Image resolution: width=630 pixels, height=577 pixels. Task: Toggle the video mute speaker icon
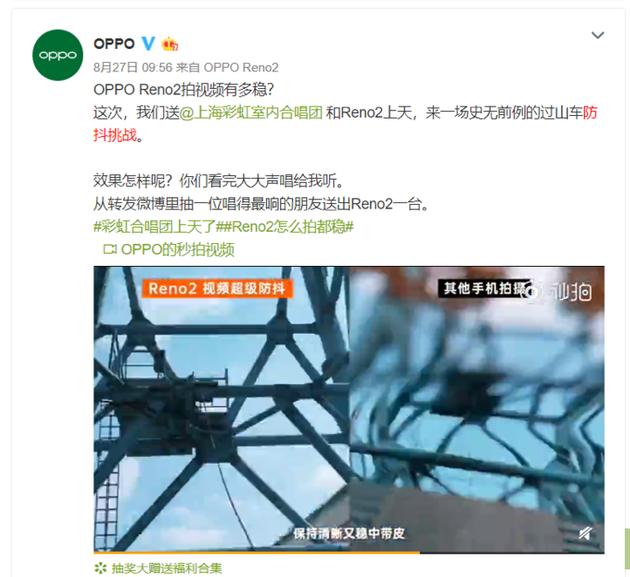(585, 534)
